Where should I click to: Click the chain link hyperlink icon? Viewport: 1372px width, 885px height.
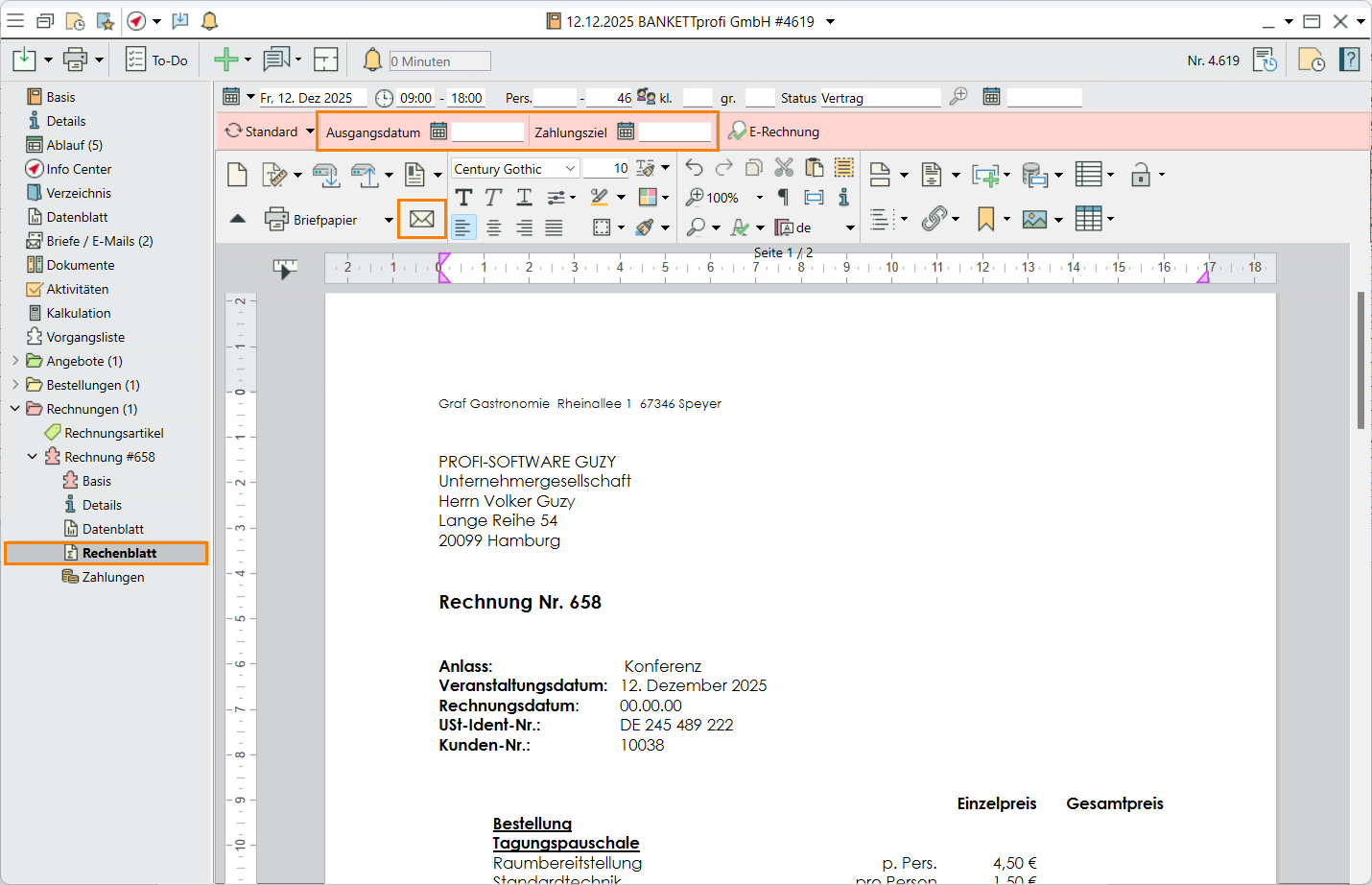[x=934, y=219]
